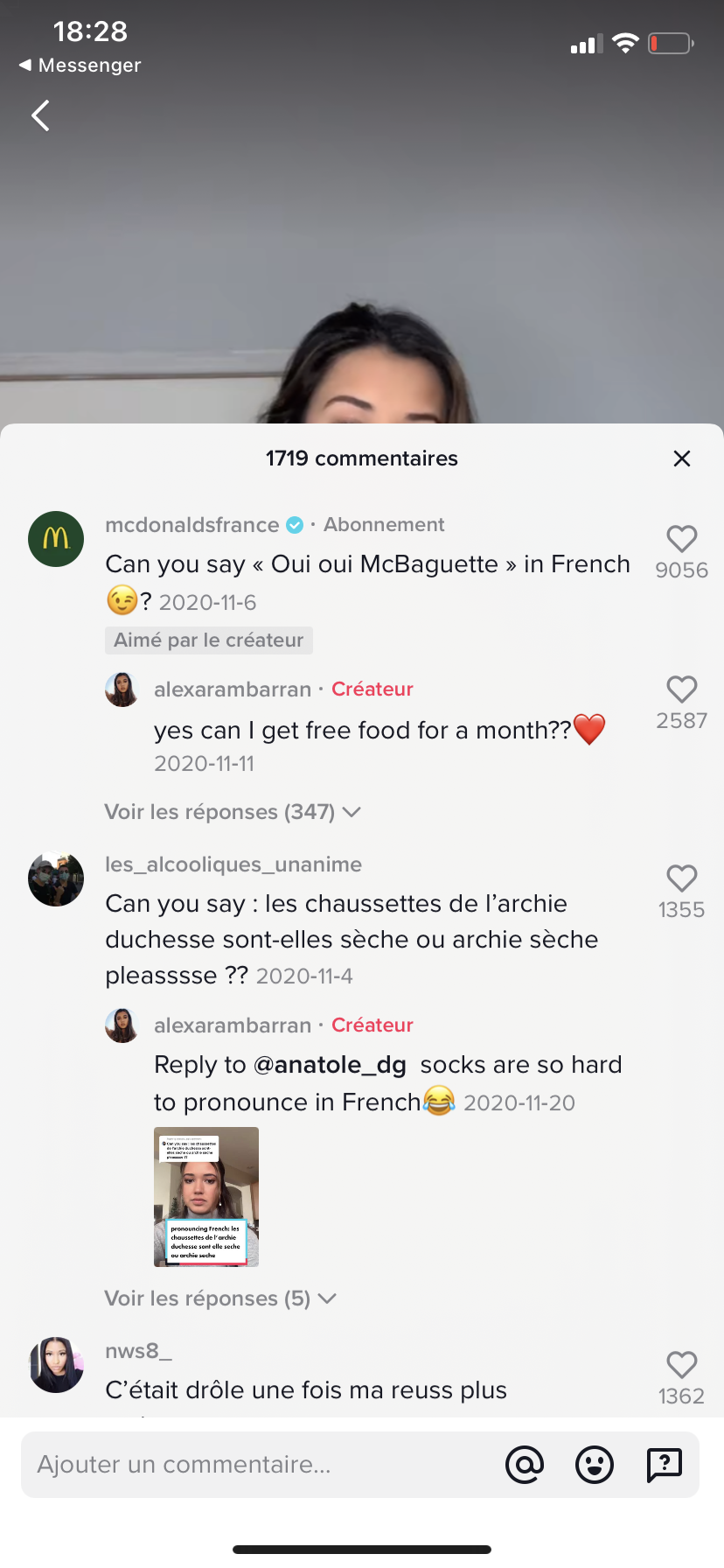The width and height of the screenshot is (724, 1568).
Task: Tap the alexarambarran avatar in socks reply
Action: [122, 1025]
